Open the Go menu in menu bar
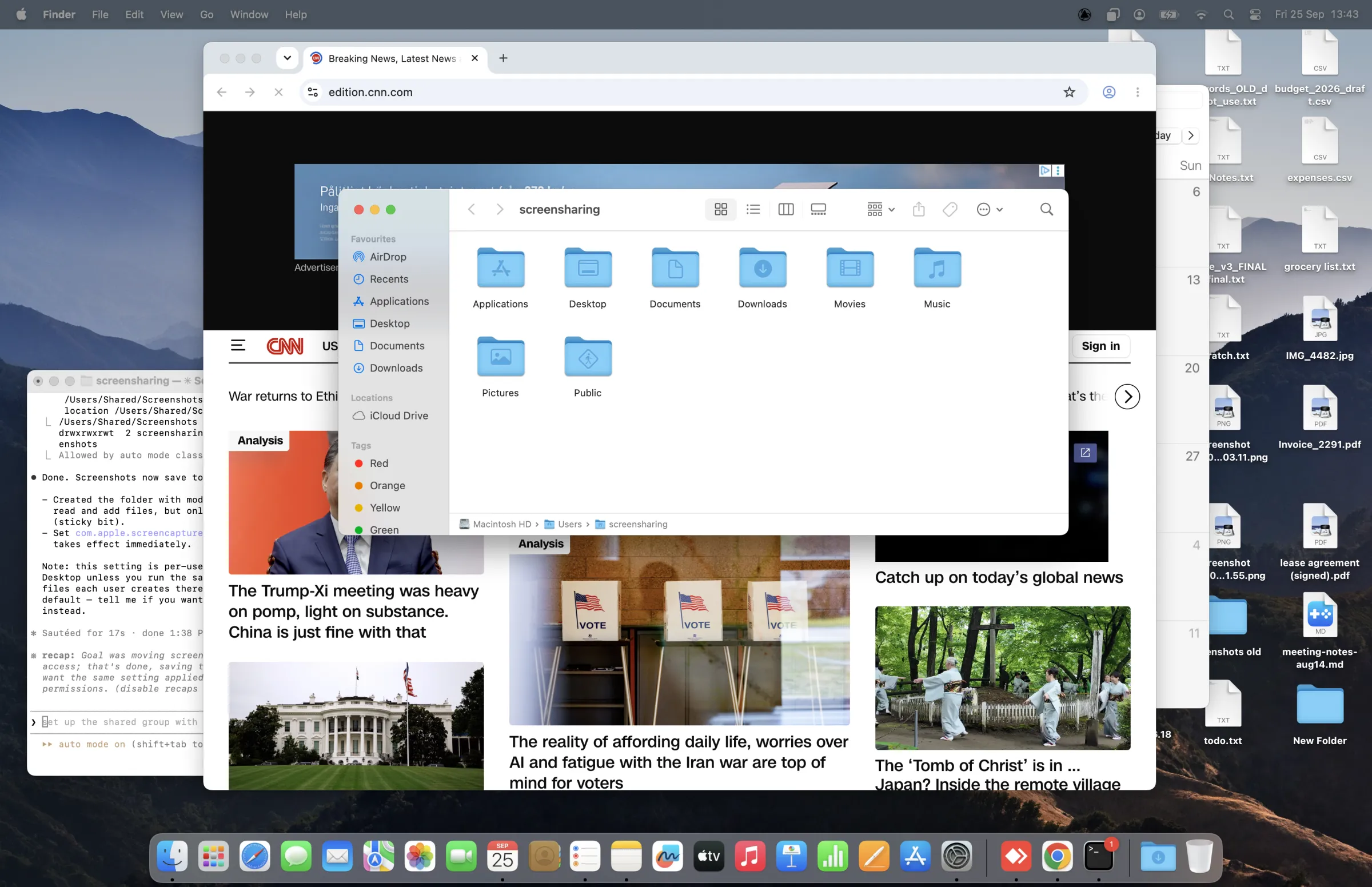Screen dimensions: 1372x887 tap(207, 14)
